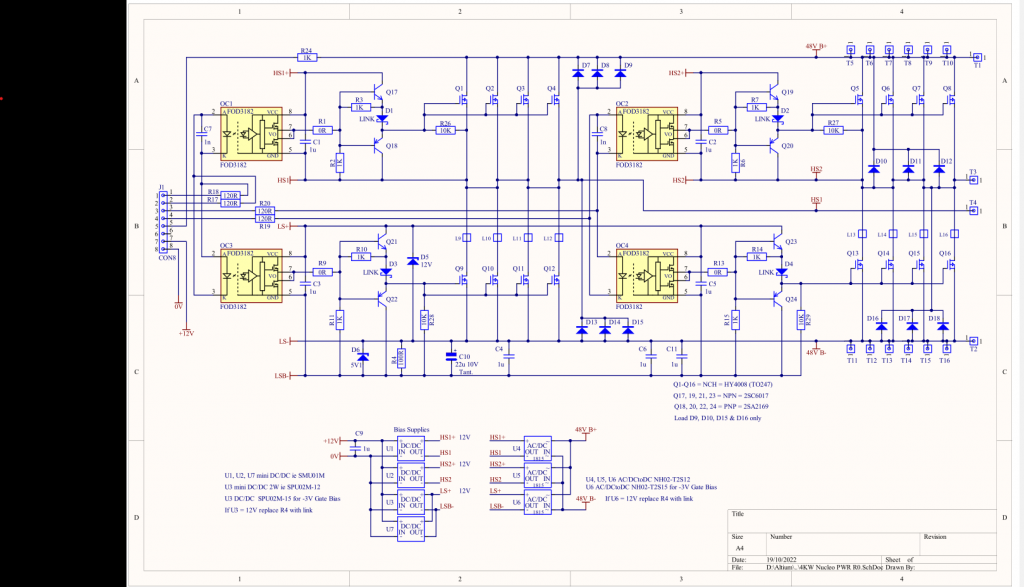This screenshot has width=1024, height=587.
Task: Select diode D5 12V zener
Action: coord(412,262)
